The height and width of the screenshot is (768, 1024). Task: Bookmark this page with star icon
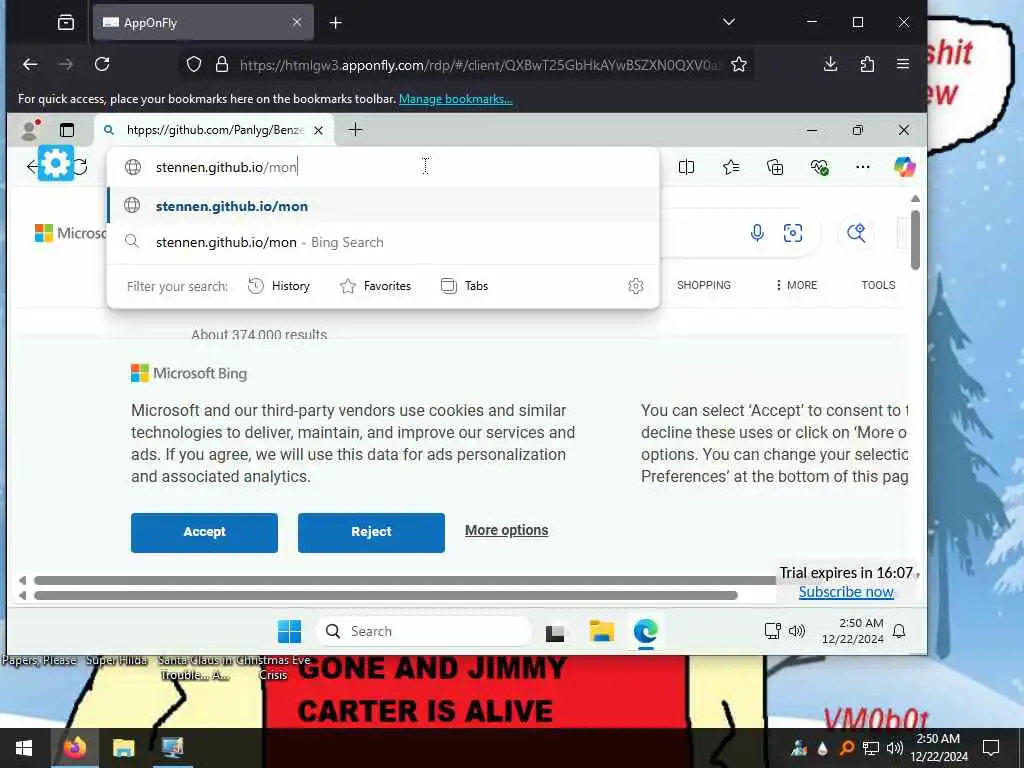739,65
